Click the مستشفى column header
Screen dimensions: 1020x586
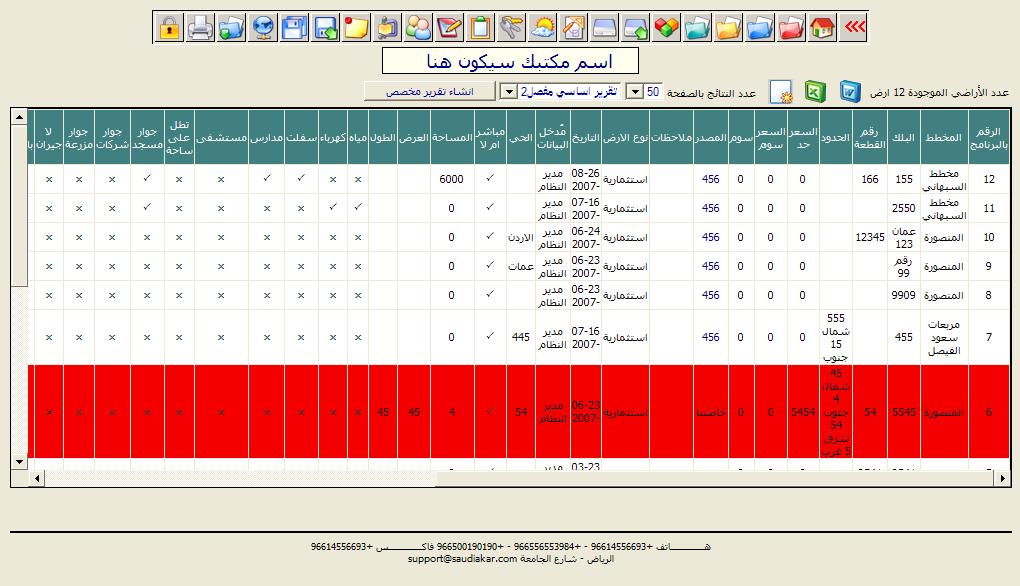click(221, 137)
